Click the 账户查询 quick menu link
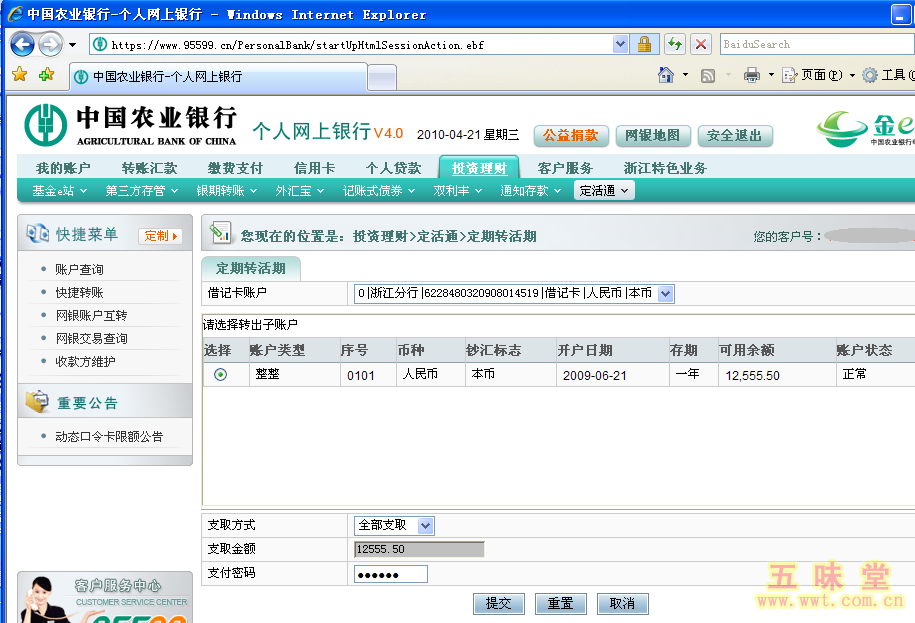 coord(79,269)
